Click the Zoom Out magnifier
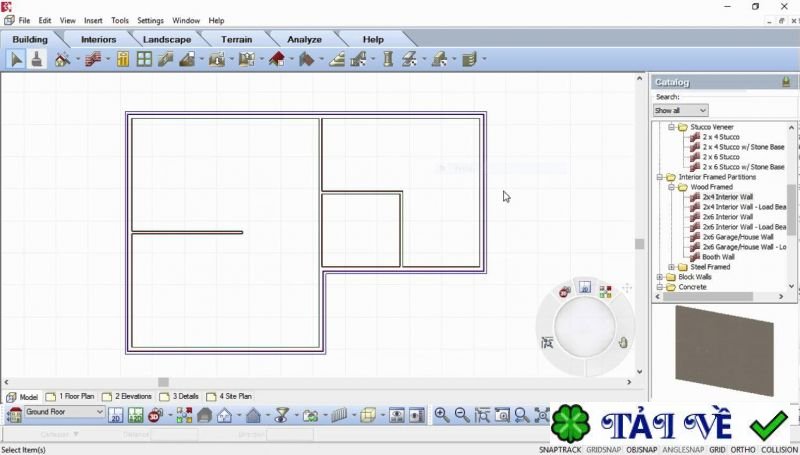This screenshot has width=800, height=455. 462,415
